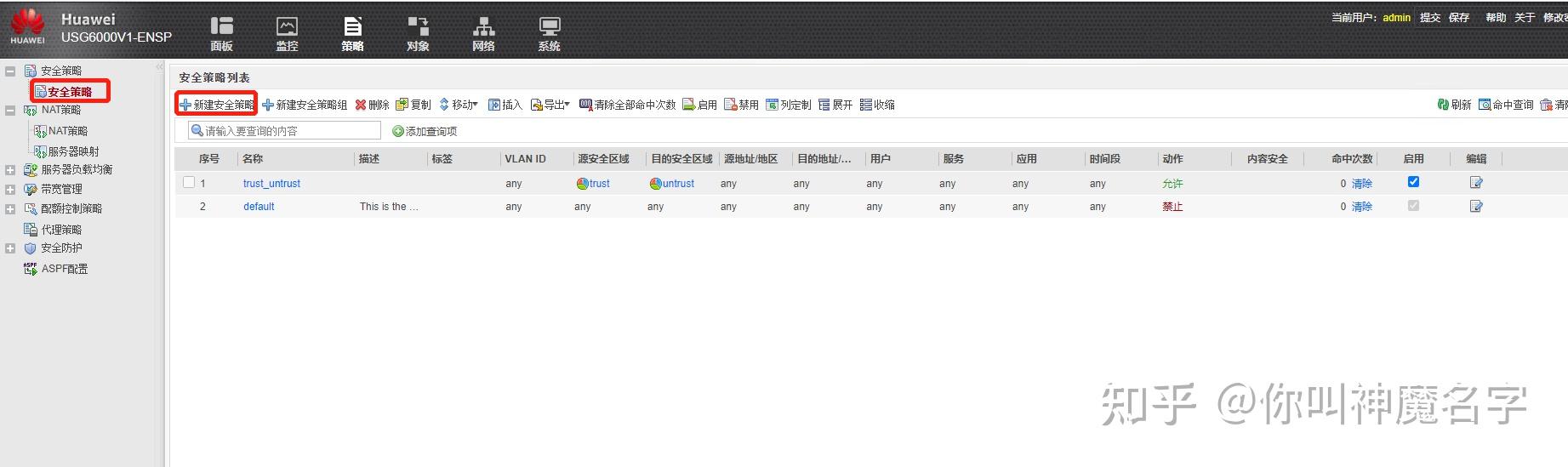Open the default policy link
Image resolution: width=1568 pixels, height=467 pixels.
(x=259, y=207)
